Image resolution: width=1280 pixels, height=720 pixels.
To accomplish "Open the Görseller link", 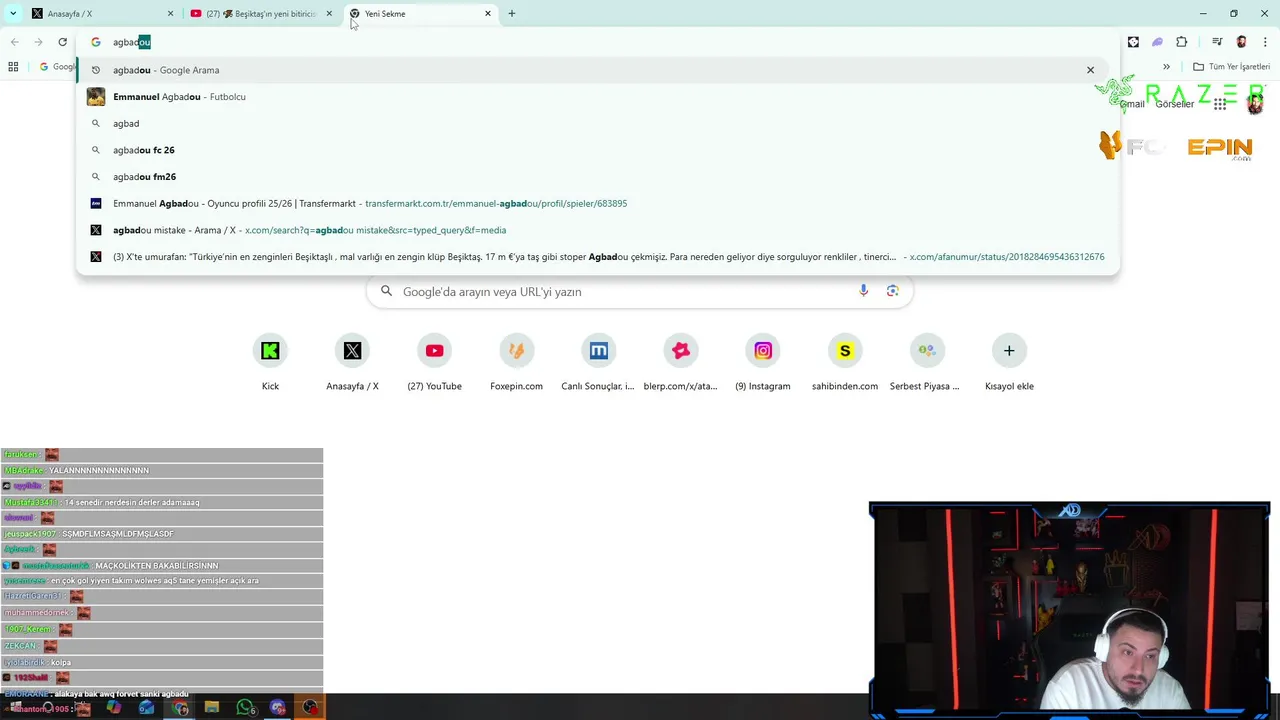I will 1174,104.
